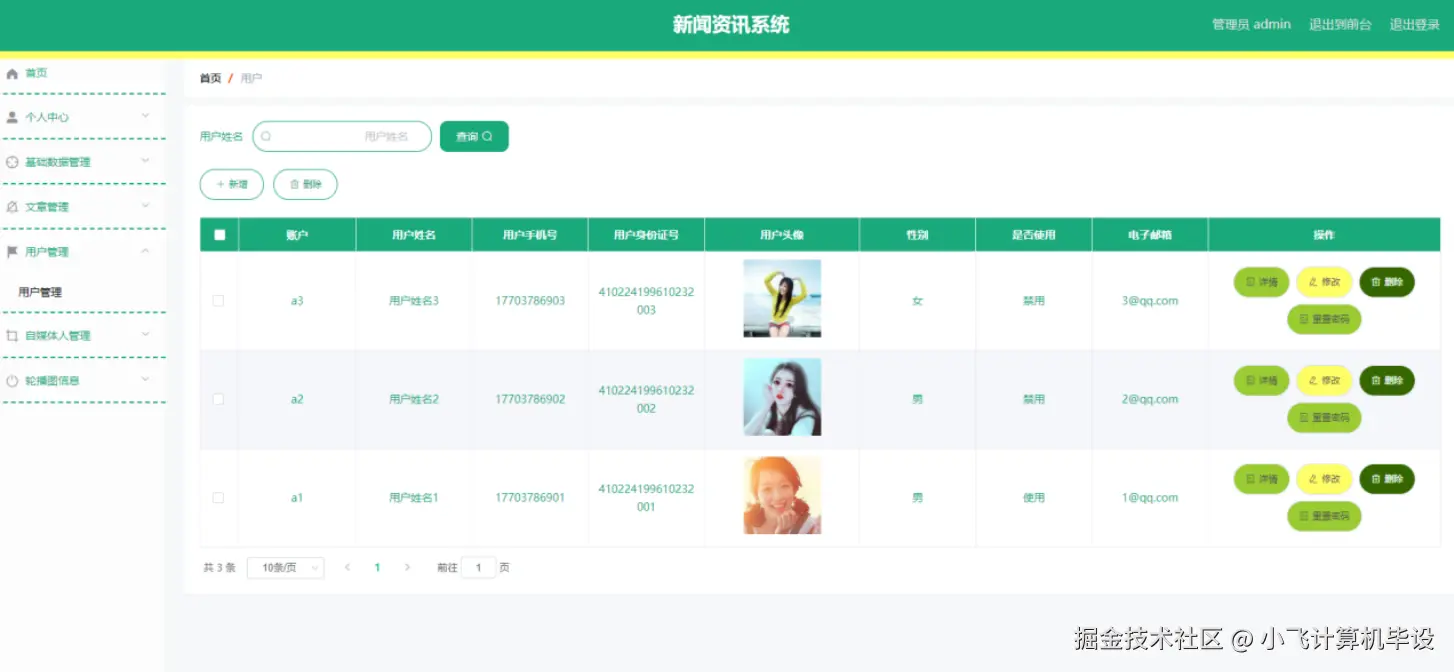Collapse the 用户管理 sidebar chevron
The height and width of the screenshot is (672, 1454).
[x=145, y=251]
